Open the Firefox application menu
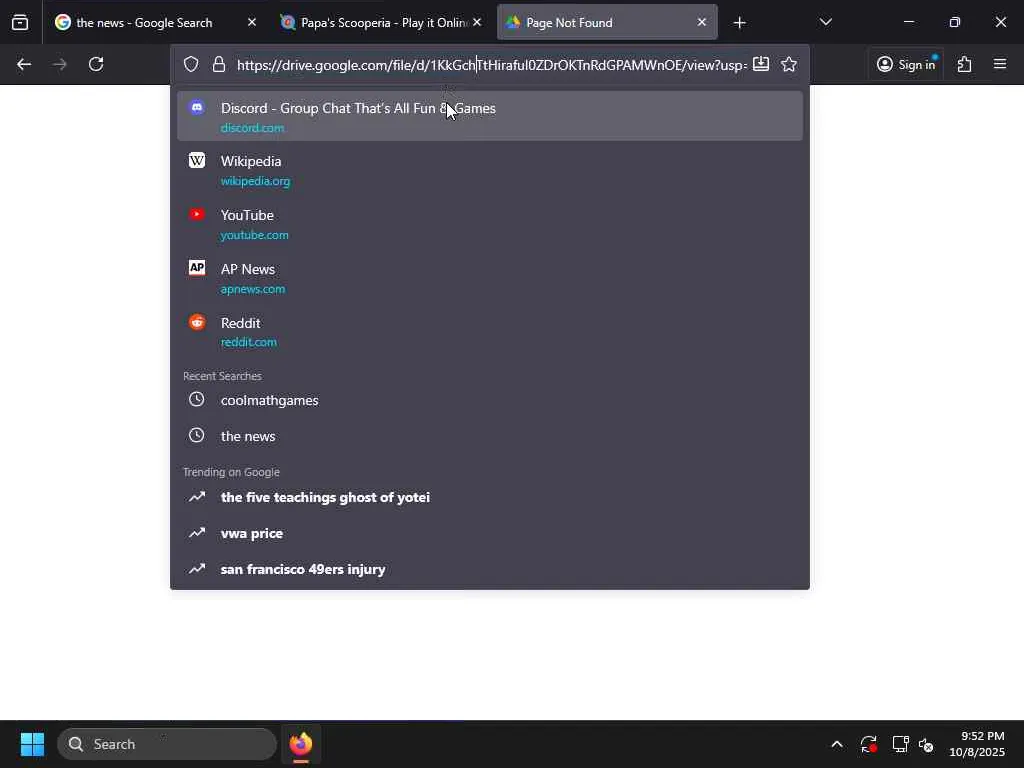1024x768 pixels. [x=1000, y=64]
